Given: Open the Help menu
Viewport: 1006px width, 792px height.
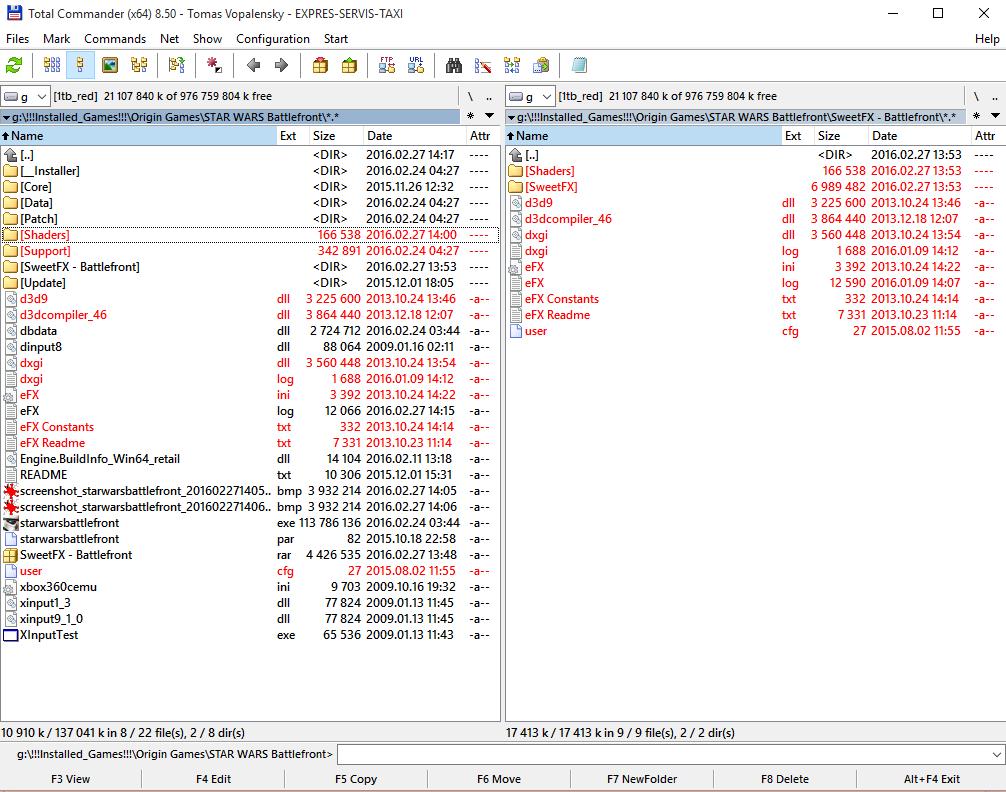Looking at the screenshot, I should (x=987, y=39).
